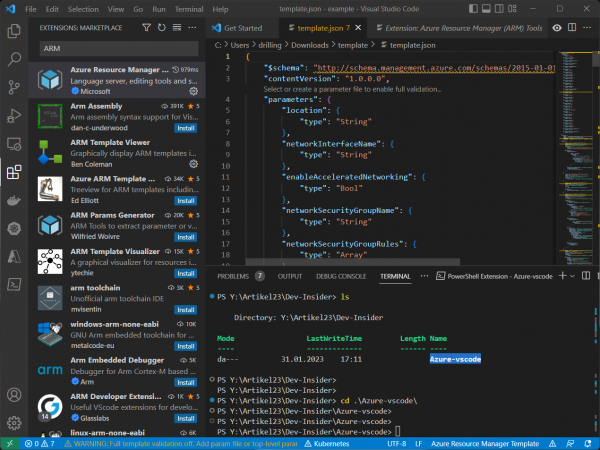
Task: Click Kubernetes status bar item
Action: coord(327,444)
